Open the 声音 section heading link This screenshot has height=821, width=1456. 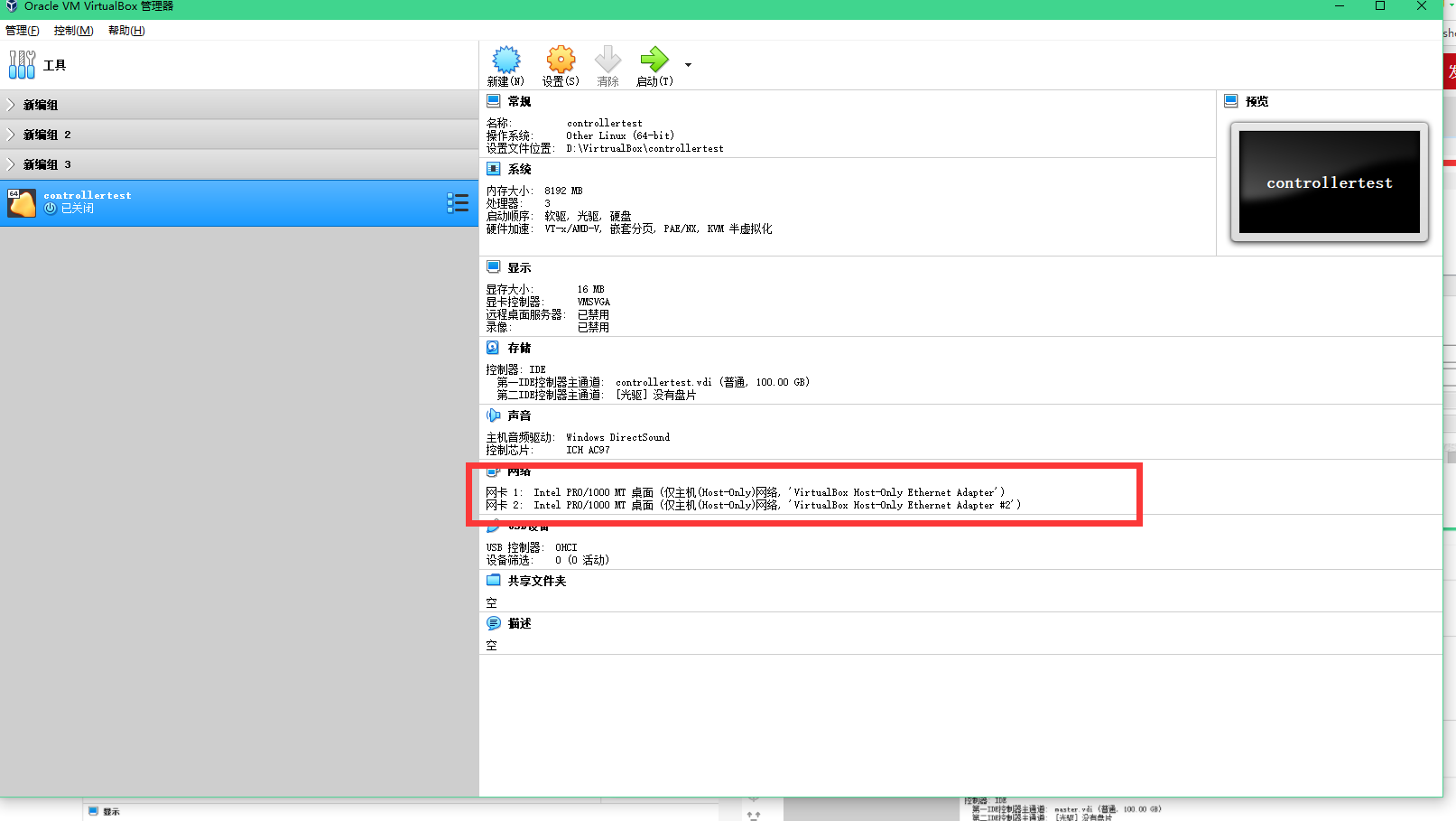519,416
